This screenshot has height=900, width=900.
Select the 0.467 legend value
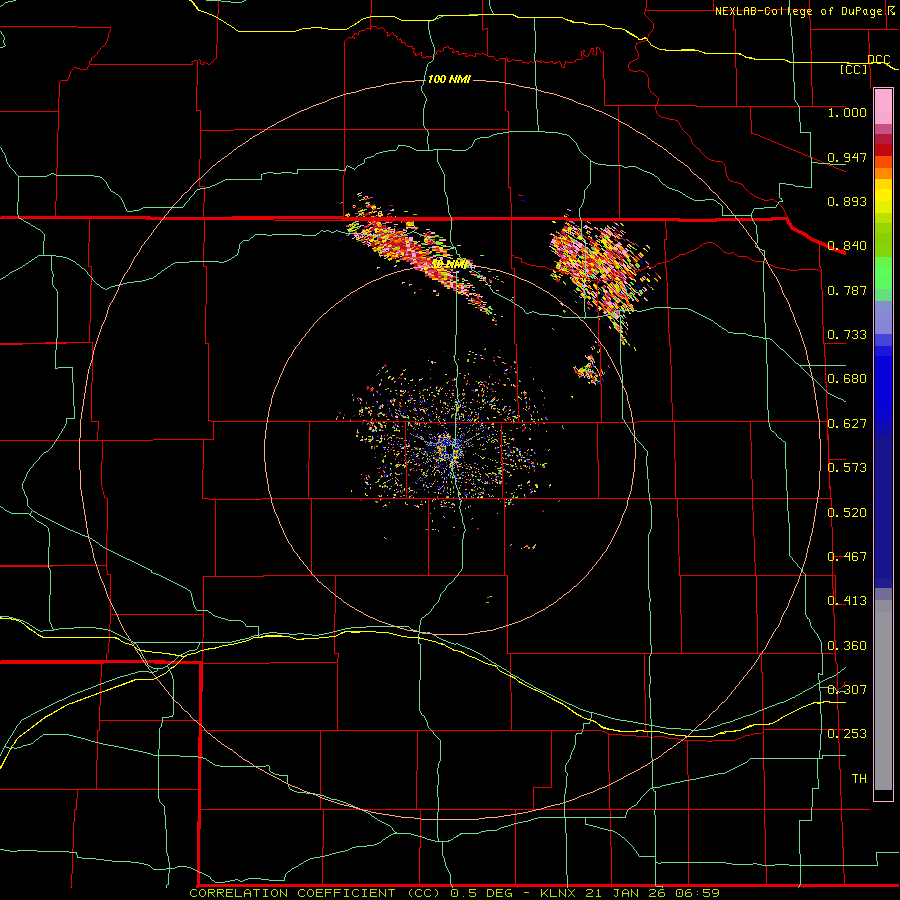[847, 556]
